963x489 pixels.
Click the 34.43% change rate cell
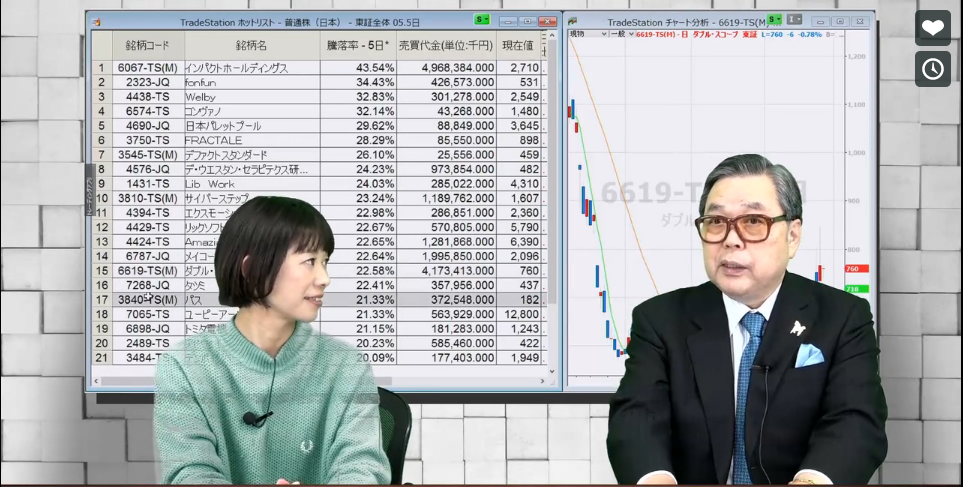click(x=358, y=82)
